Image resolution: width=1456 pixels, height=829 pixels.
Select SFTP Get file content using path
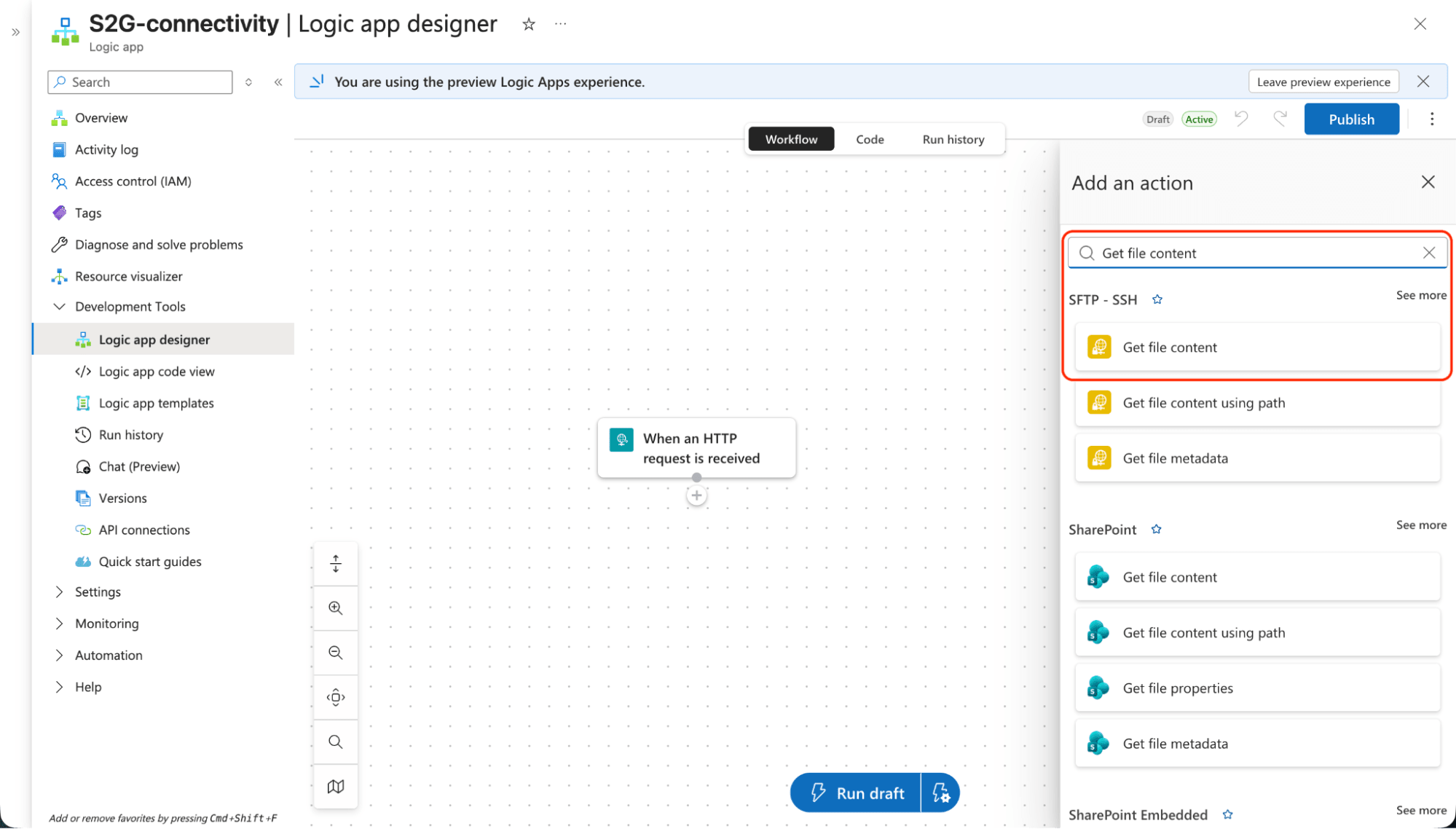(x=1257, y=403)
